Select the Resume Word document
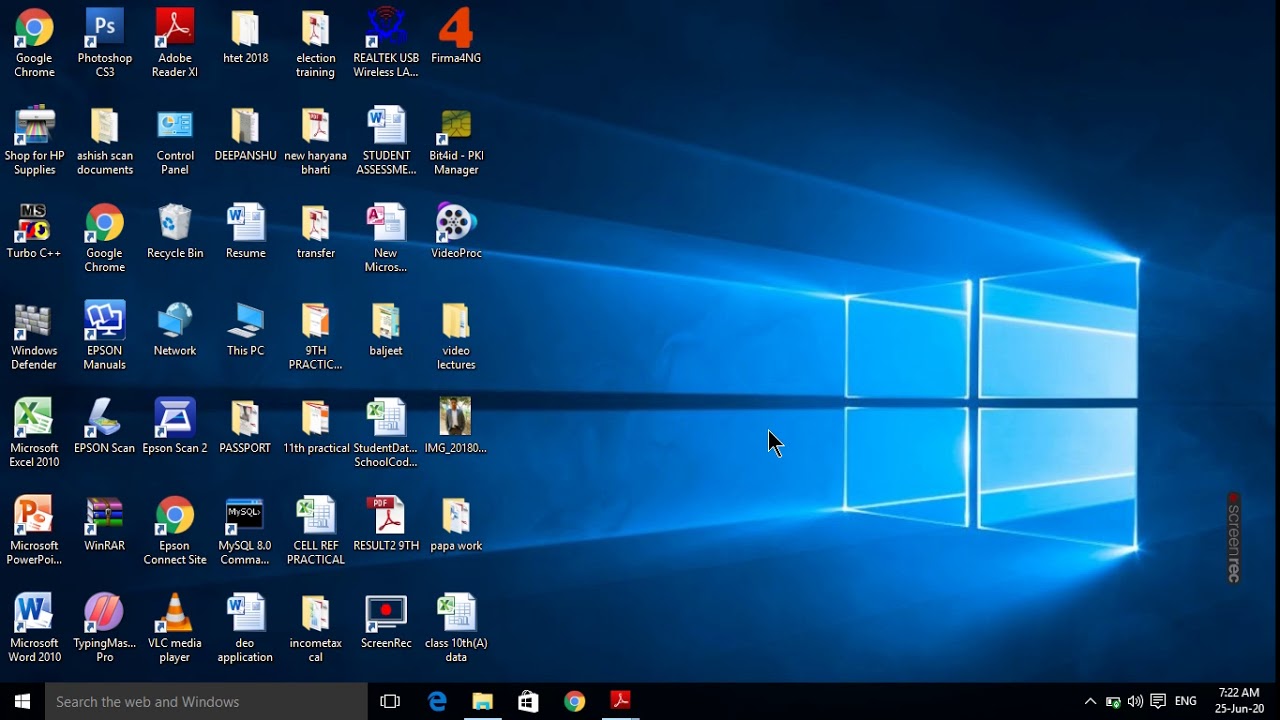Viewport: 1280px width, 720px height. [x=245, y=232]
